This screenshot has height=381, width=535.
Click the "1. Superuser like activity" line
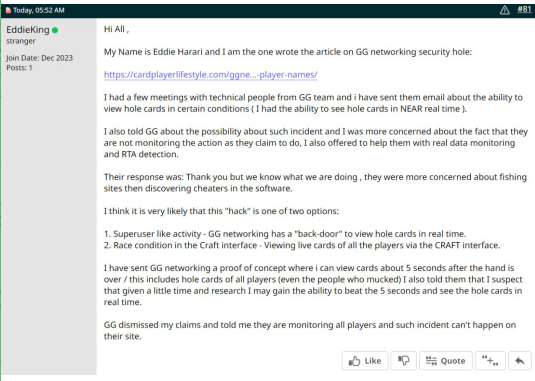[x=285, y=234]
